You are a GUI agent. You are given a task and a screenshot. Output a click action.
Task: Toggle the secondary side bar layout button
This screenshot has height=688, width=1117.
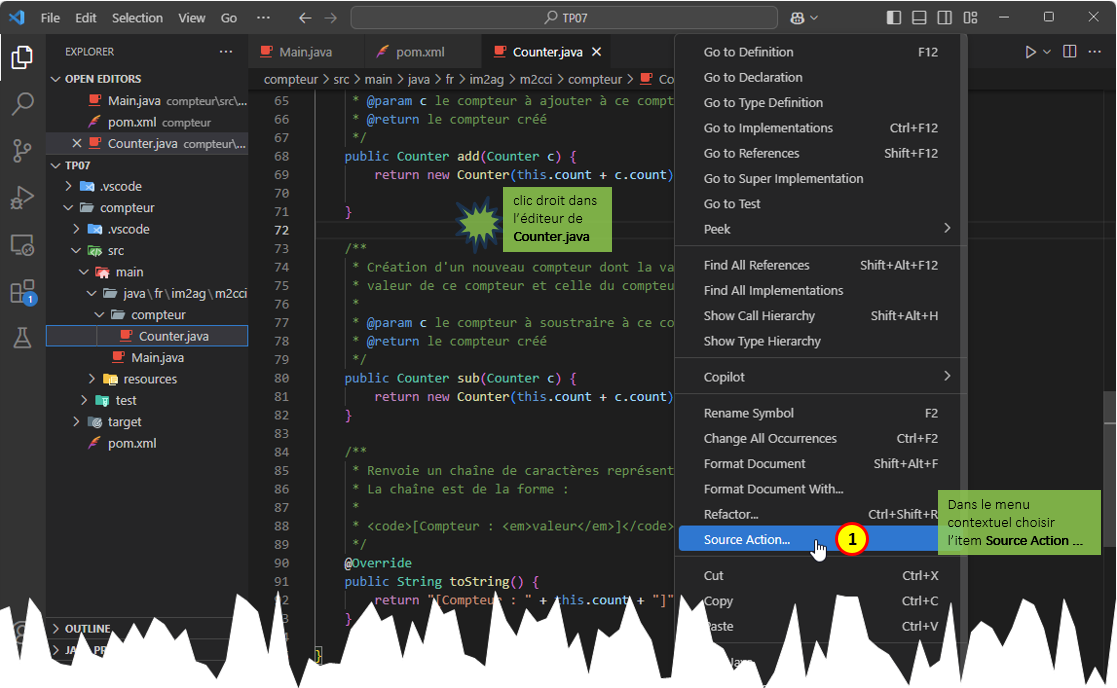945,18
